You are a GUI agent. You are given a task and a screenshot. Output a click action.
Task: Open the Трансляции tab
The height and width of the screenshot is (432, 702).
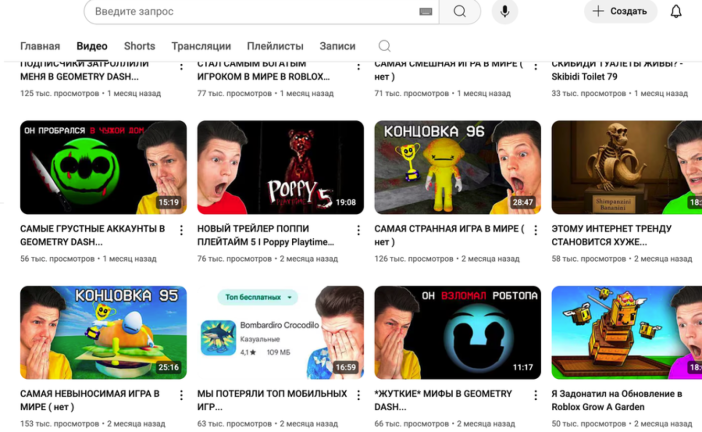coord(201,46)
